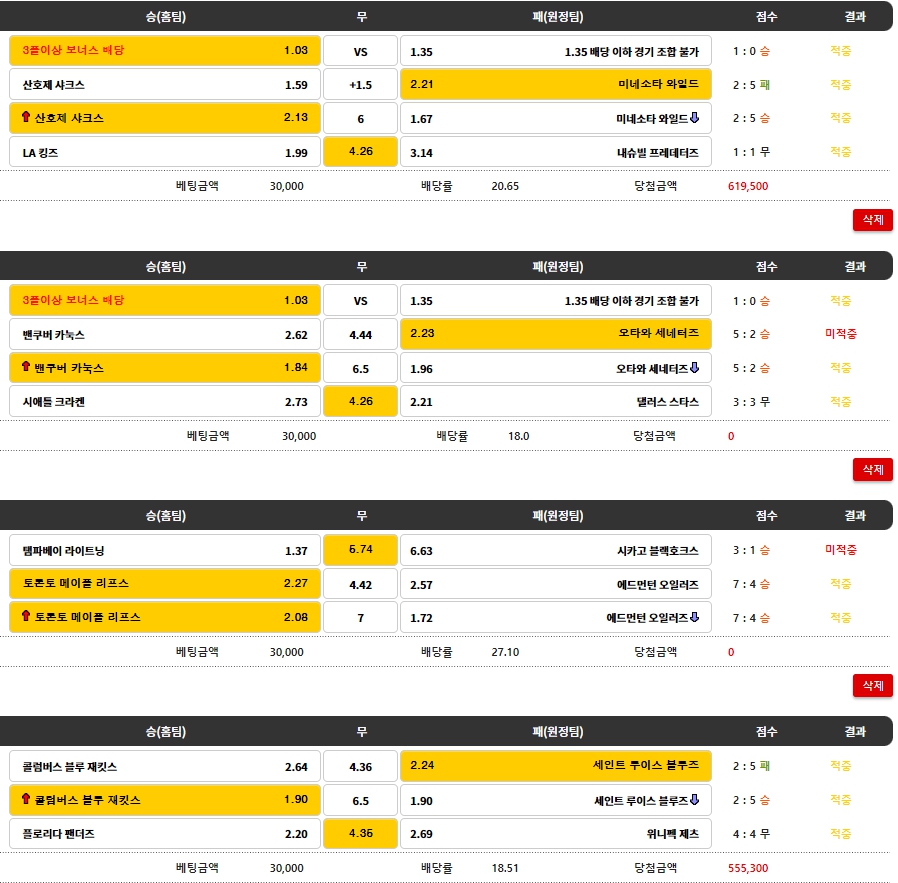Click the 18.0 odds value
The height and width of the screenshot is (883, 898).
pos(518,436)
